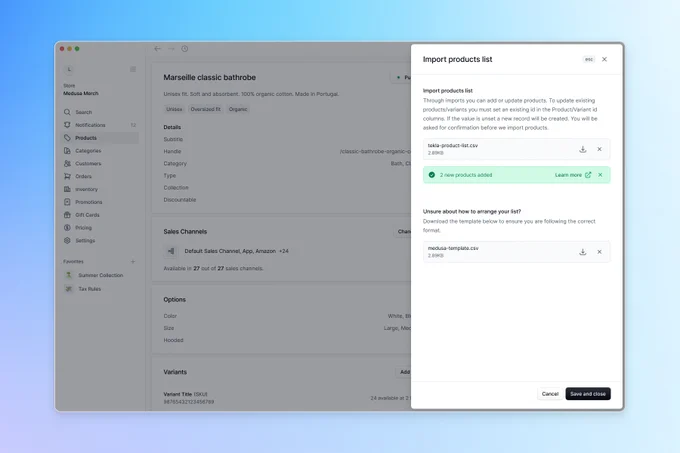This screenshot has height=453, width=680.
Task: Click the sales channel icon
Action: pyautogui.click(x=171, y=251)
